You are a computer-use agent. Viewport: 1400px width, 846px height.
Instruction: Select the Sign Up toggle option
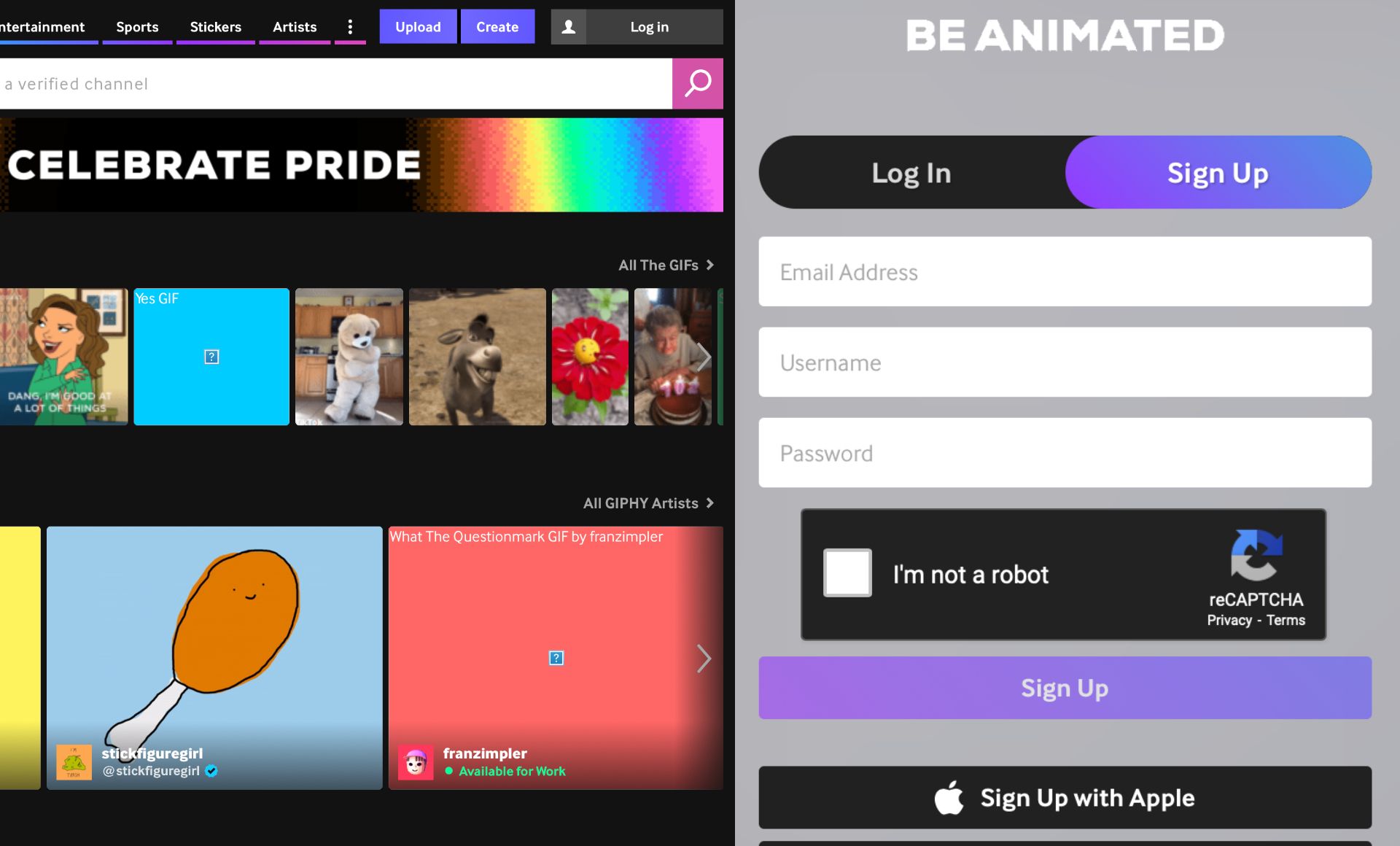1218,173
